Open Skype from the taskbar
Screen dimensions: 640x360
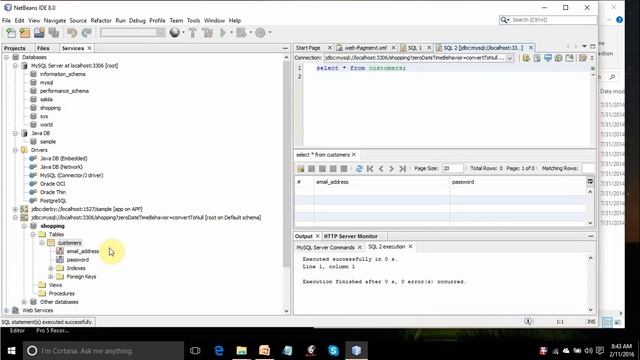[333, 351]
